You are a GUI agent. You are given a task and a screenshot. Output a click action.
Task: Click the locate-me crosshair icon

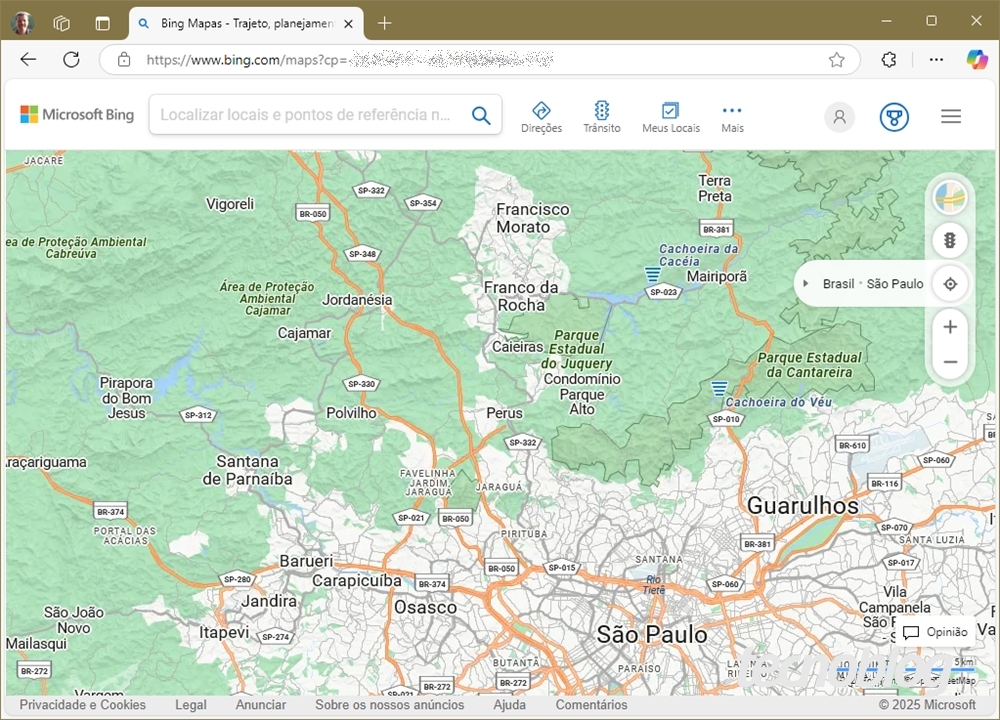[950, 284]
